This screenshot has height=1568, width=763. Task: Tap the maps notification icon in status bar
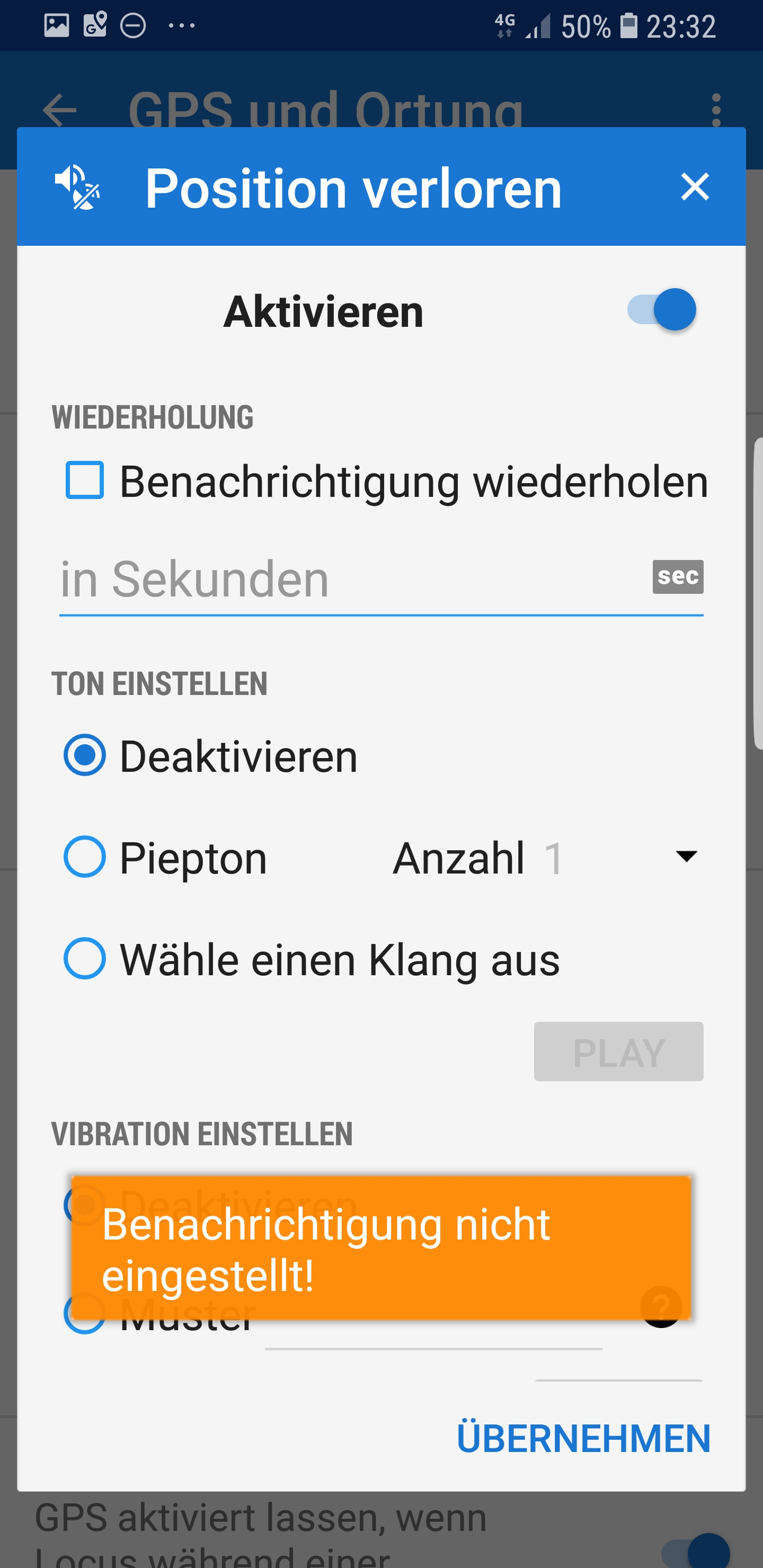click(x=95, y=25)
